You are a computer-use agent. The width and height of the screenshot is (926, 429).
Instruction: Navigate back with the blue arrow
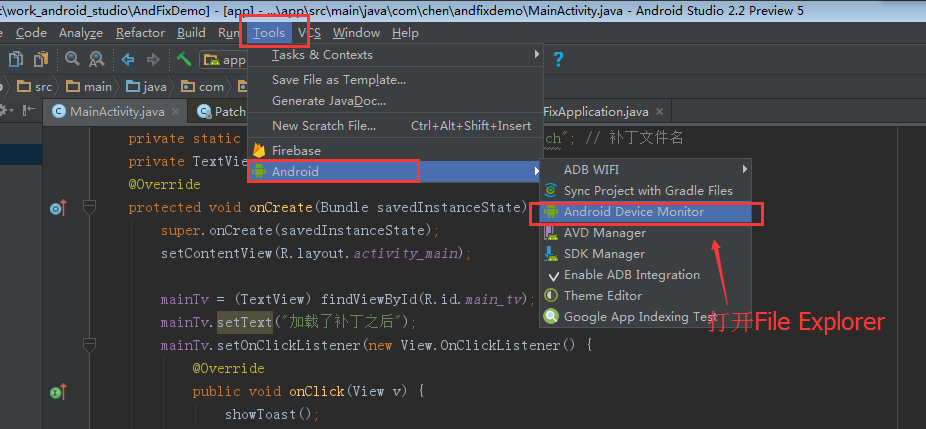pyautogui.click(x=128, y=59)
